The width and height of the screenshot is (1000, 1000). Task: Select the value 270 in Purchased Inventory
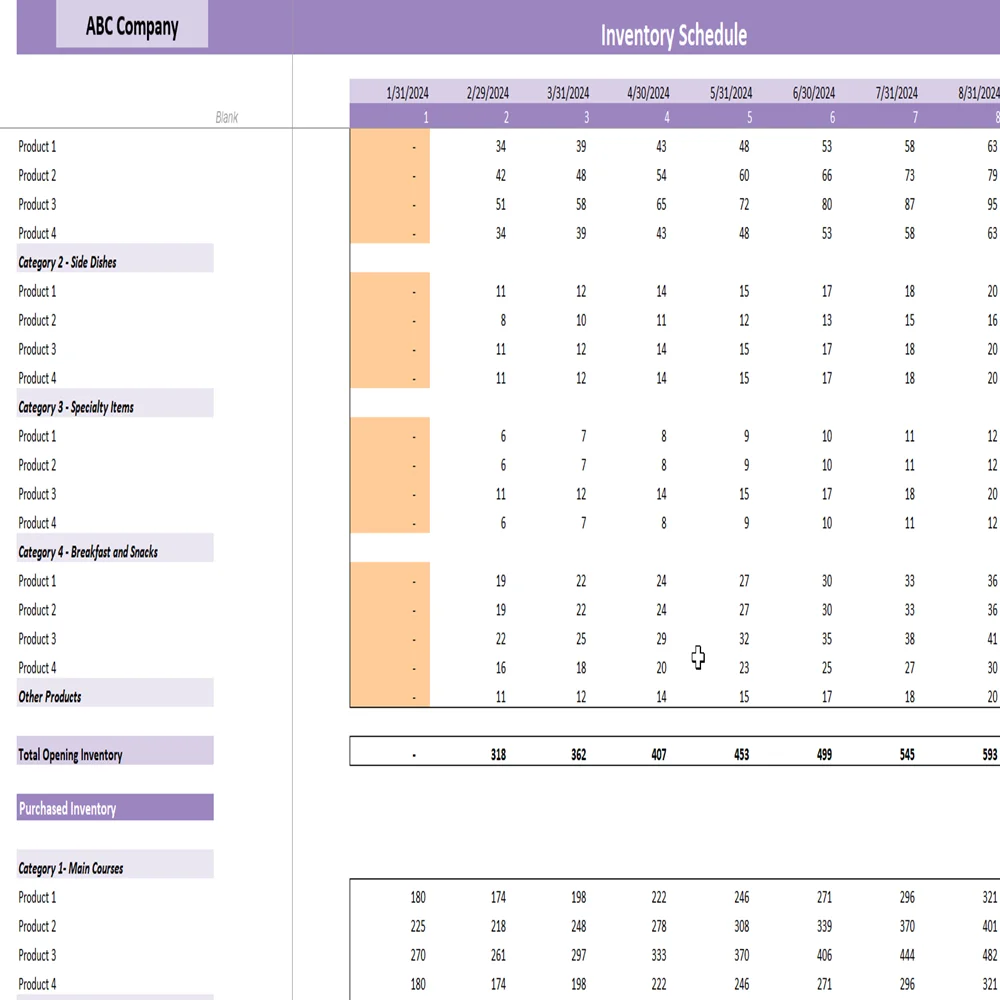pyautogui.click(x=417, y=955)
